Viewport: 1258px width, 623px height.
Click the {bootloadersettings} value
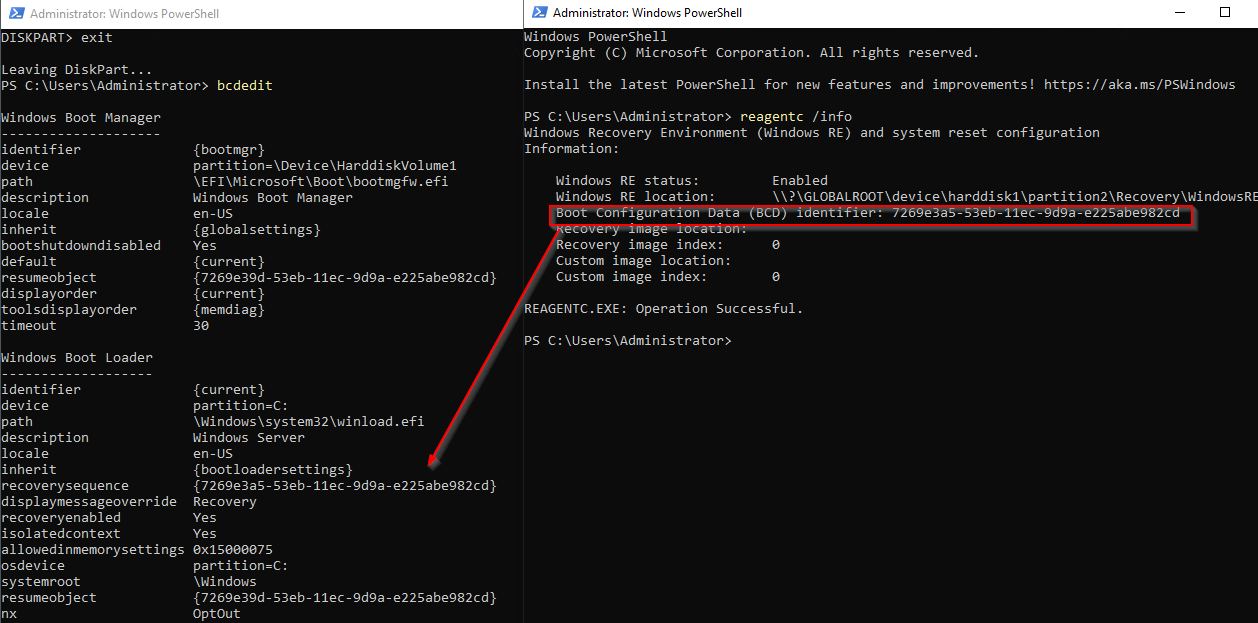click(273, 470)
